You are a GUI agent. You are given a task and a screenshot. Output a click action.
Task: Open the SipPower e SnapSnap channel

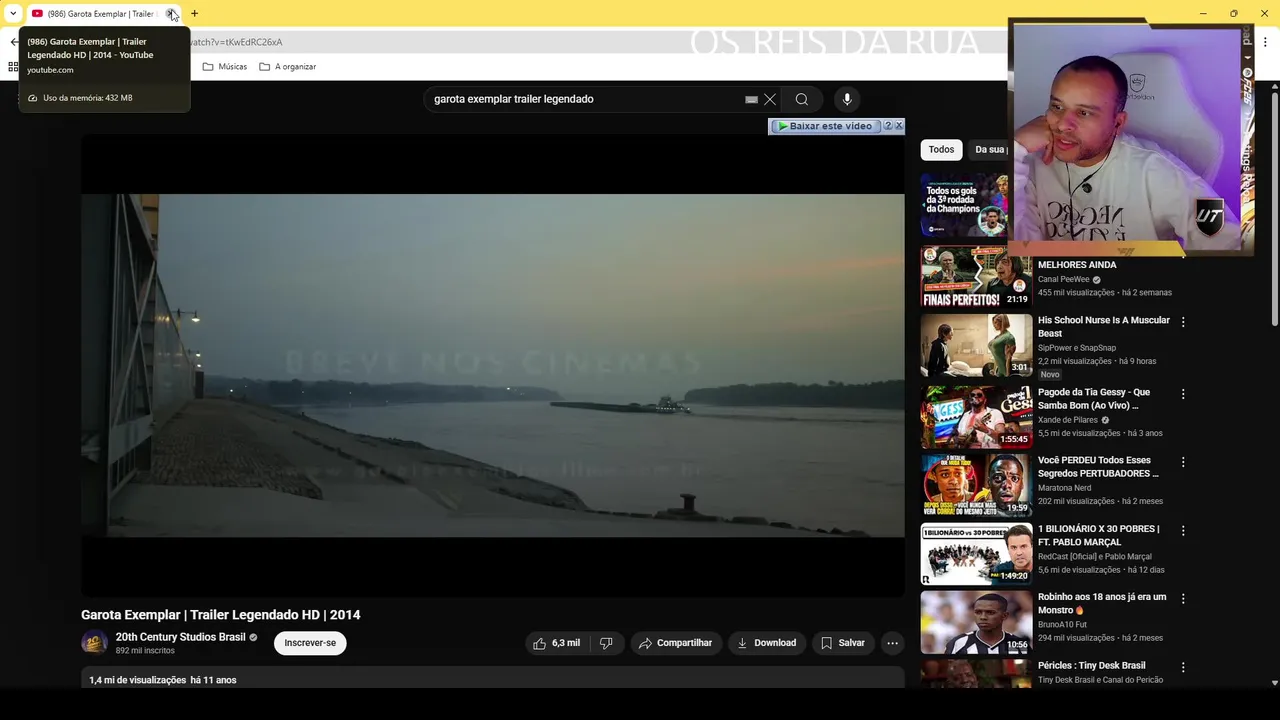pyautogui.click(x=1078, y=348)
